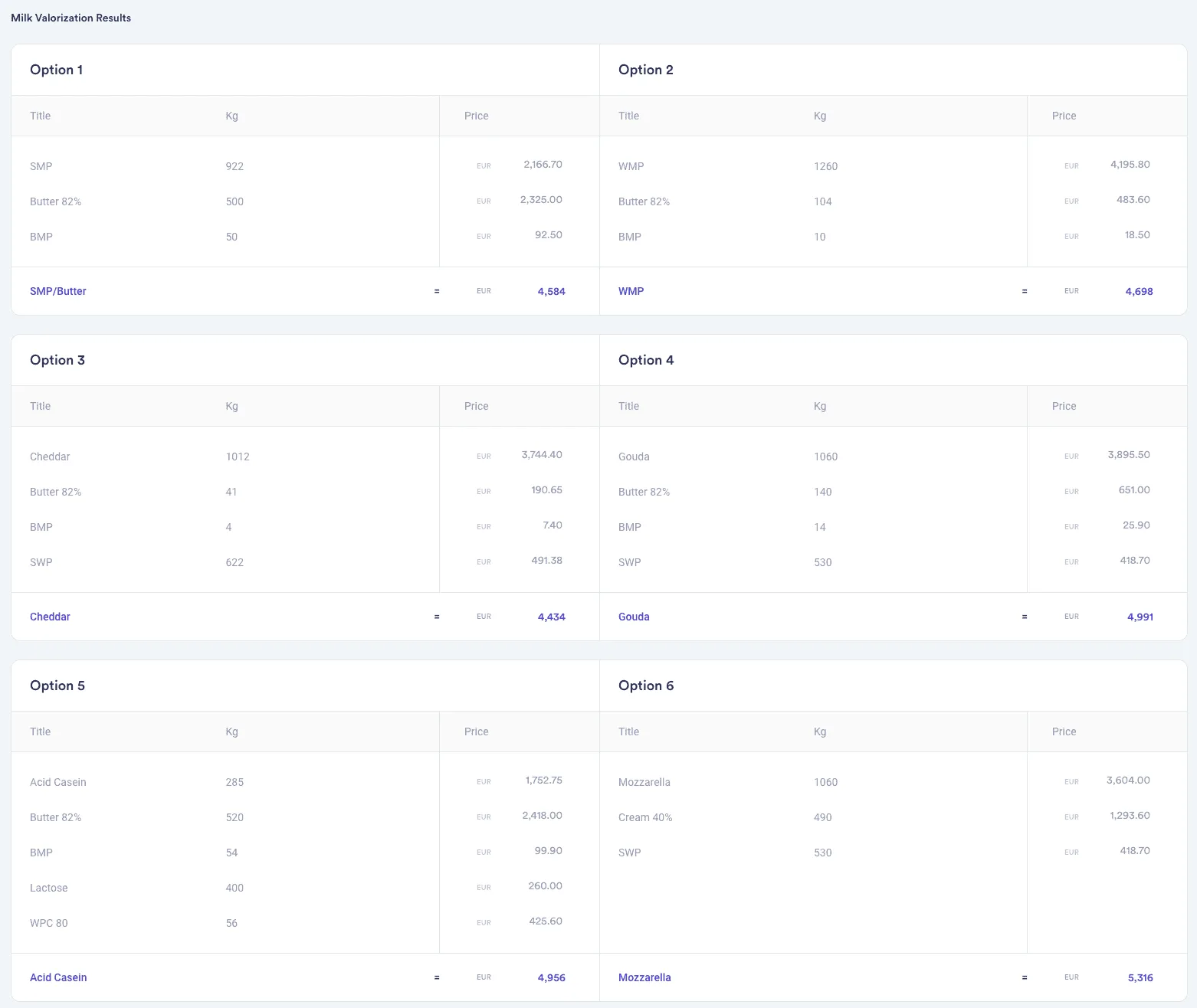
Task: Click the 622 kg SWP value
Action: tap(234, 562)
